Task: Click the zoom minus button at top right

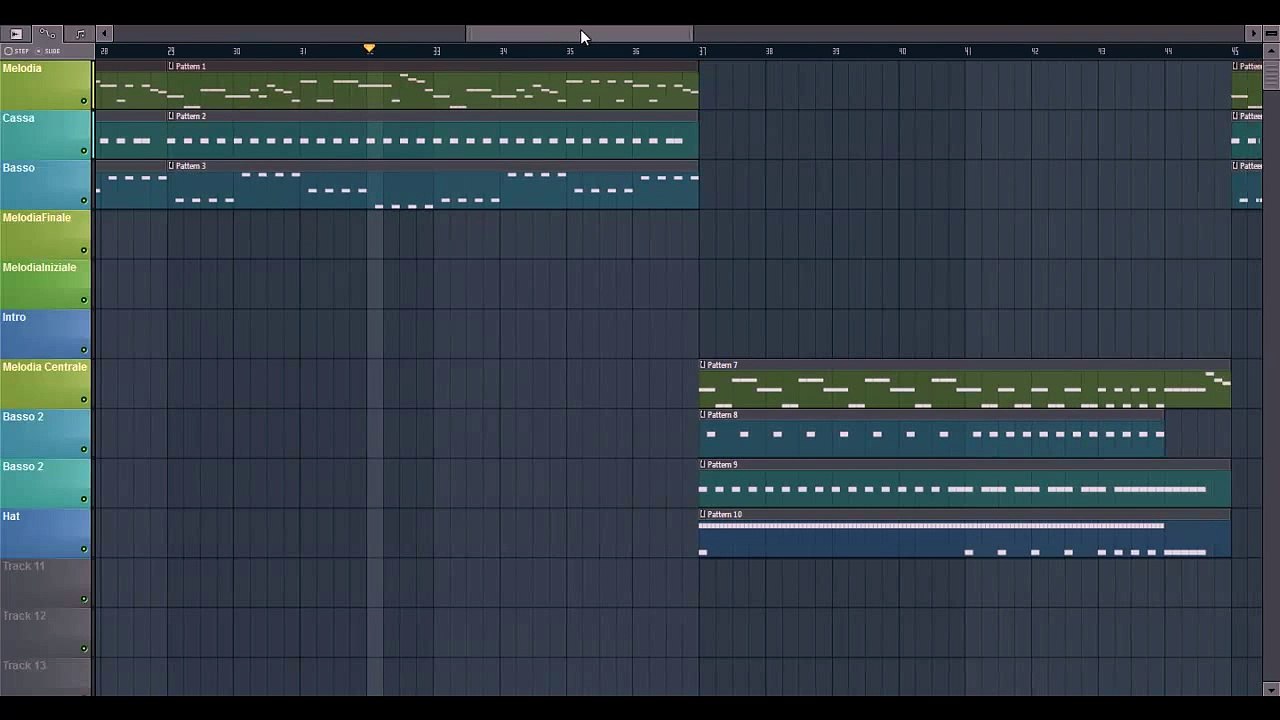Action: [1271, 34]
